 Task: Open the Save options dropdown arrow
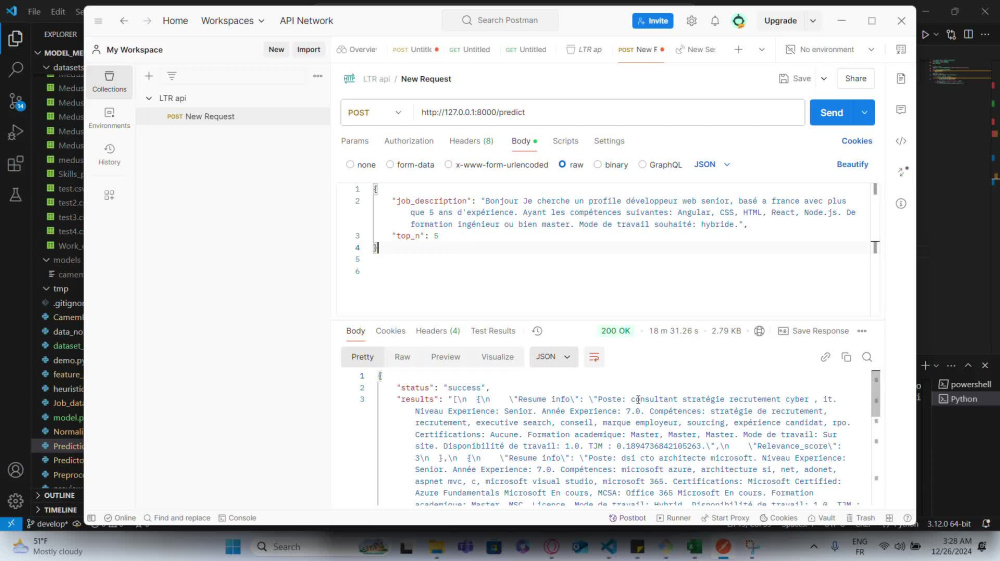pyautogui.click(x=824, y=78)
